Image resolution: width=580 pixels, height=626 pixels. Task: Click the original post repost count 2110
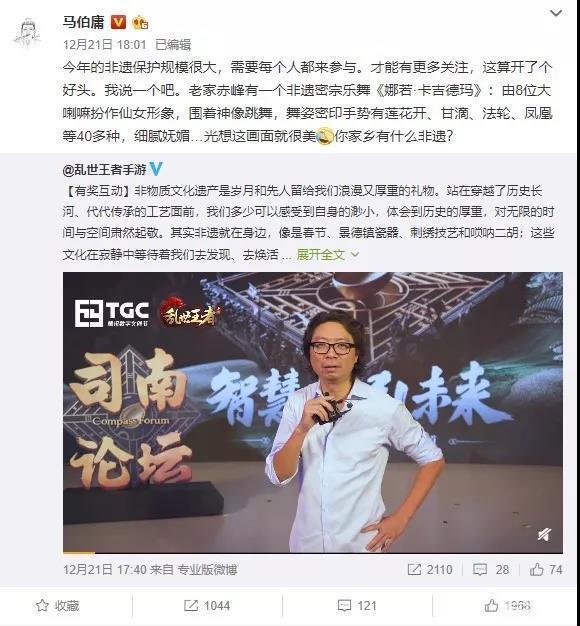point(430,570)
